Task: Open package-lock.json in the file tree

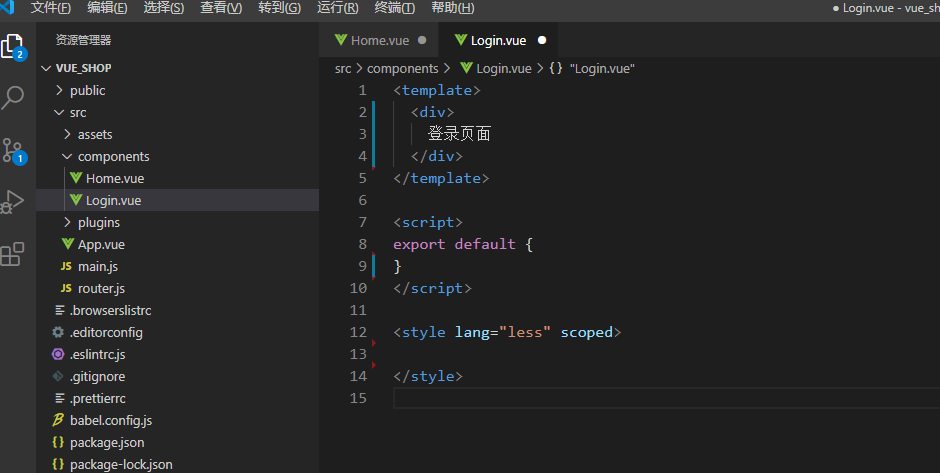Action: pos(121,464)
